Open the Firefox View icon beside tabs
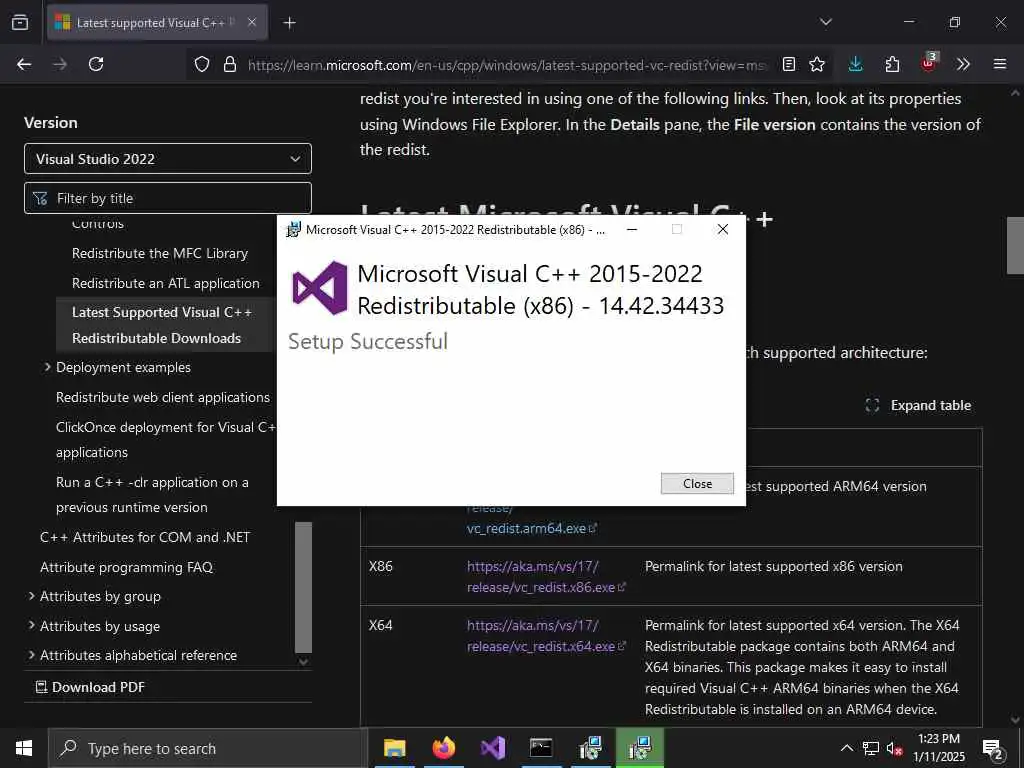Screen dimensions: 1024x768 [x=20, y=22]
